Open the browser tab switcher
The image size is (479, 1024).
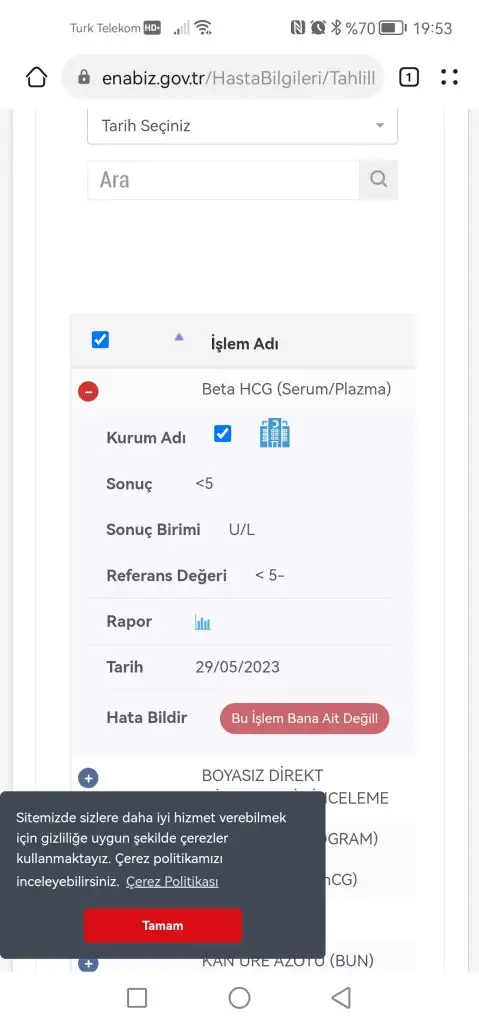click(x=408, y=78)
